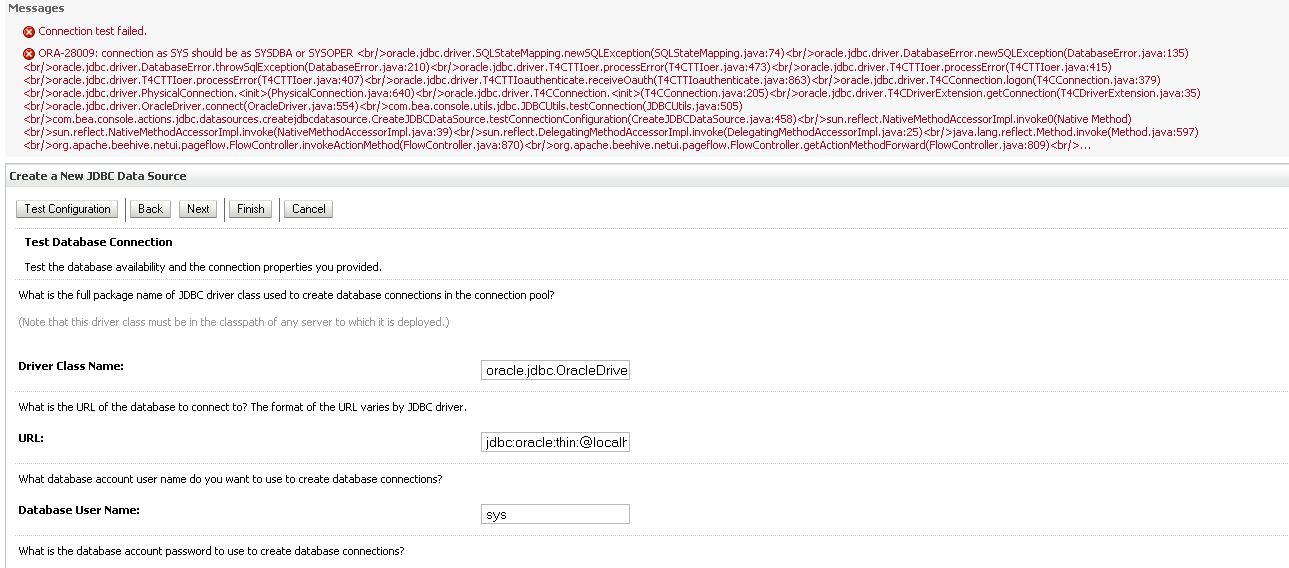This screenshot has height=568, width=1289.
Task: Click the "Connection test failed." message text
Action: coord(90,32)
